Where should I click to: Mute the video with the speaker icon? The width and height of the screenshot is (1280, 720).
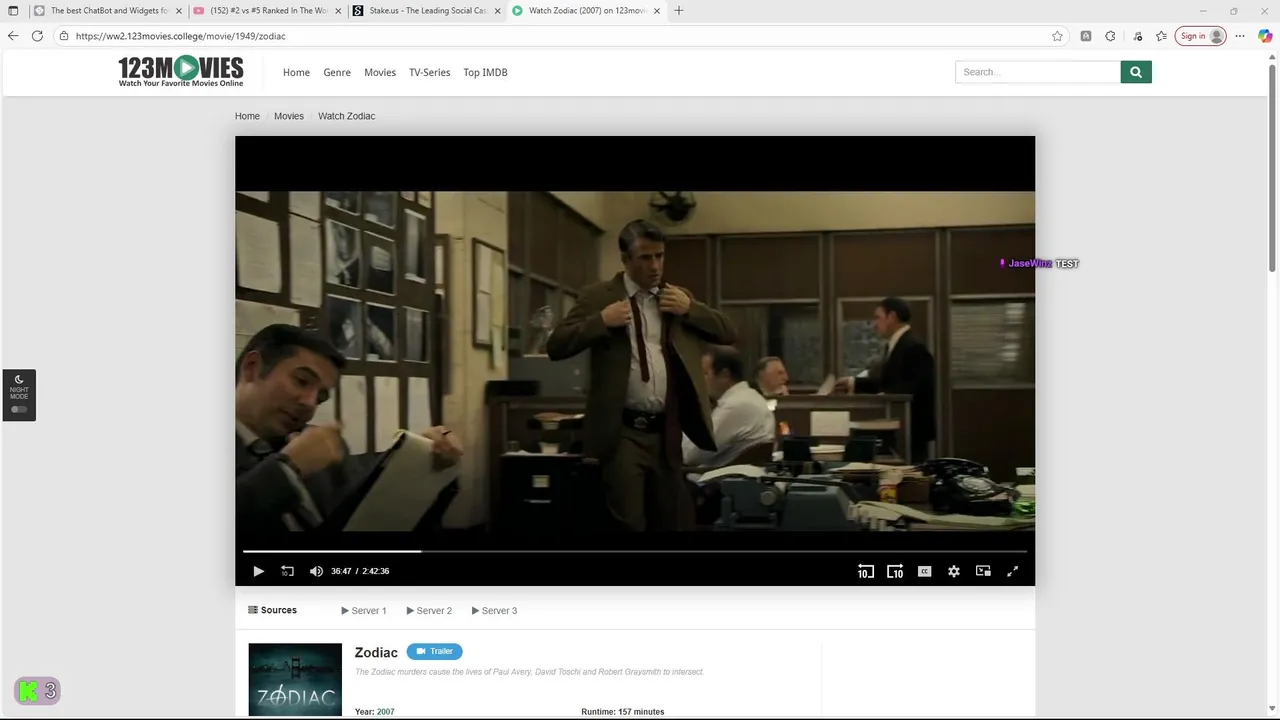[316, 571]
